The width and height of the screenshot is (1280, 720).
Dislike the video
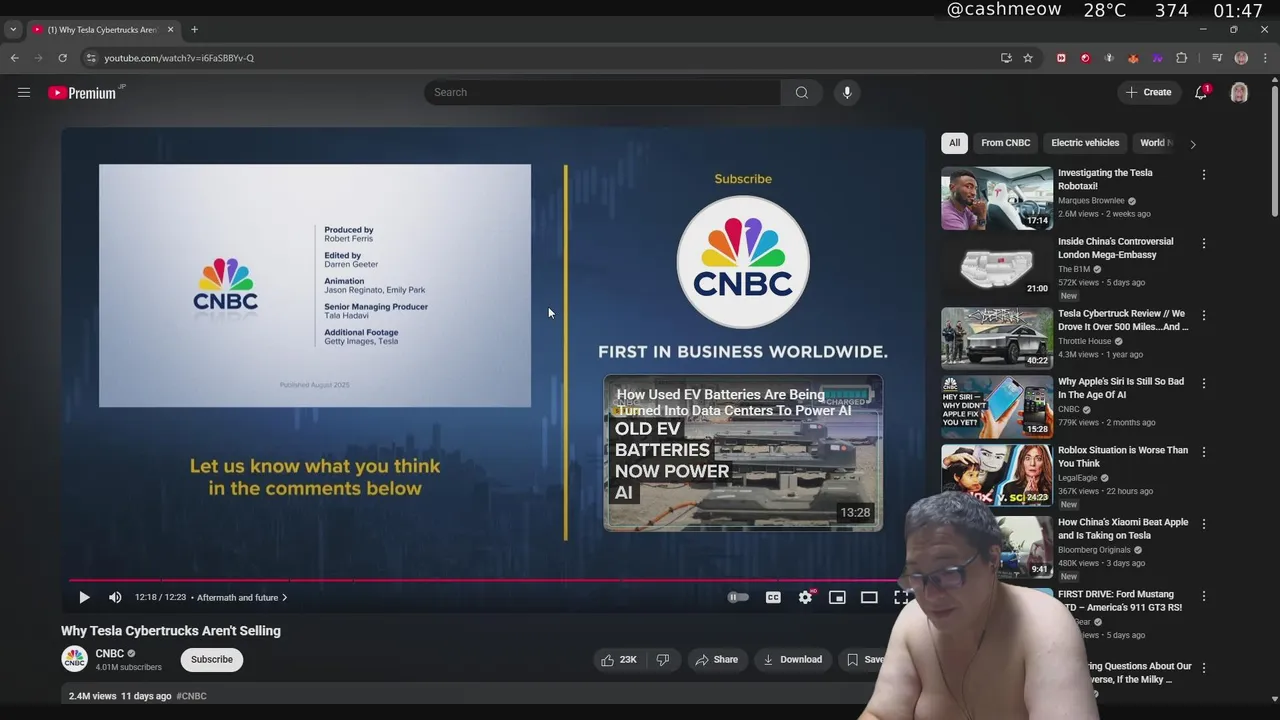pos(662,660)
